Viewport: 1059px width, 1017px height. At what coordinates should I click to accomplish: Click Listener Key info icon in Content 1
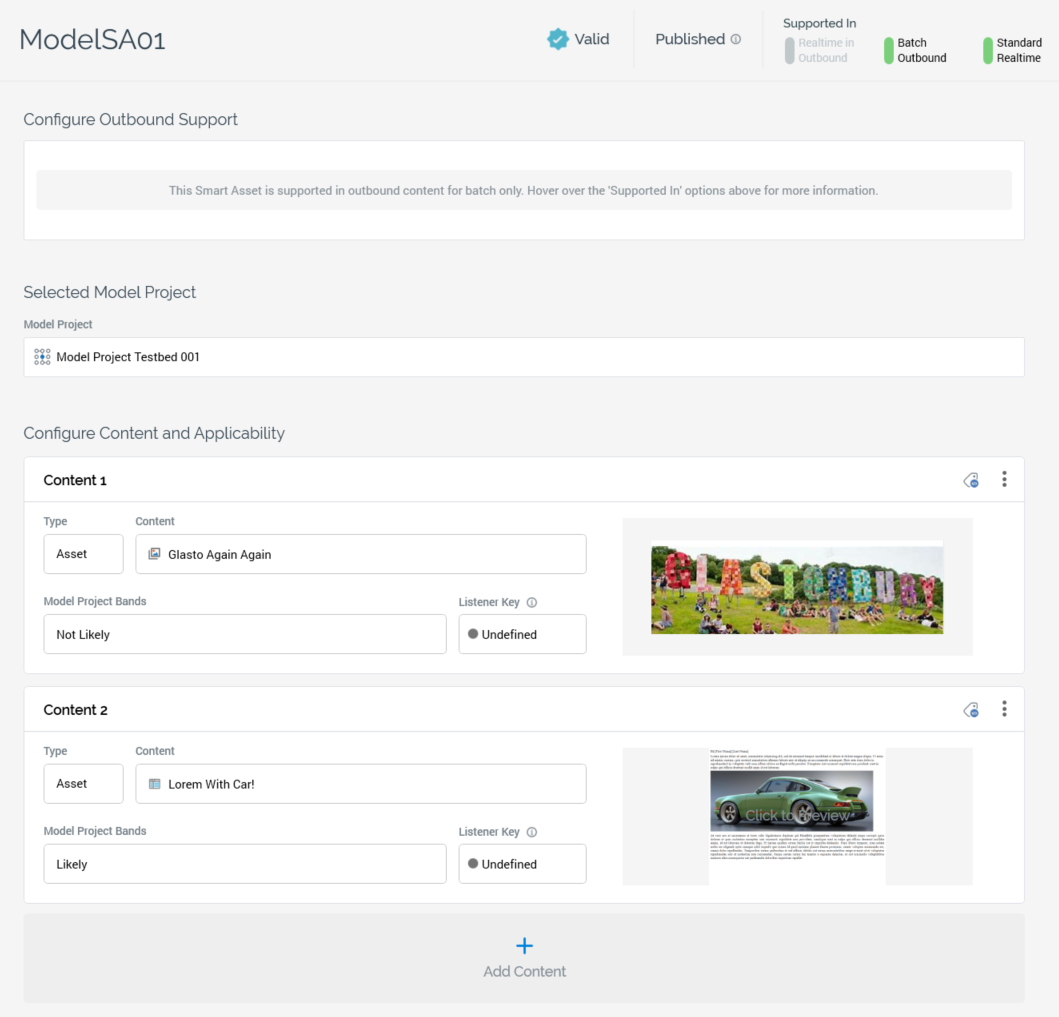point(532,603)
